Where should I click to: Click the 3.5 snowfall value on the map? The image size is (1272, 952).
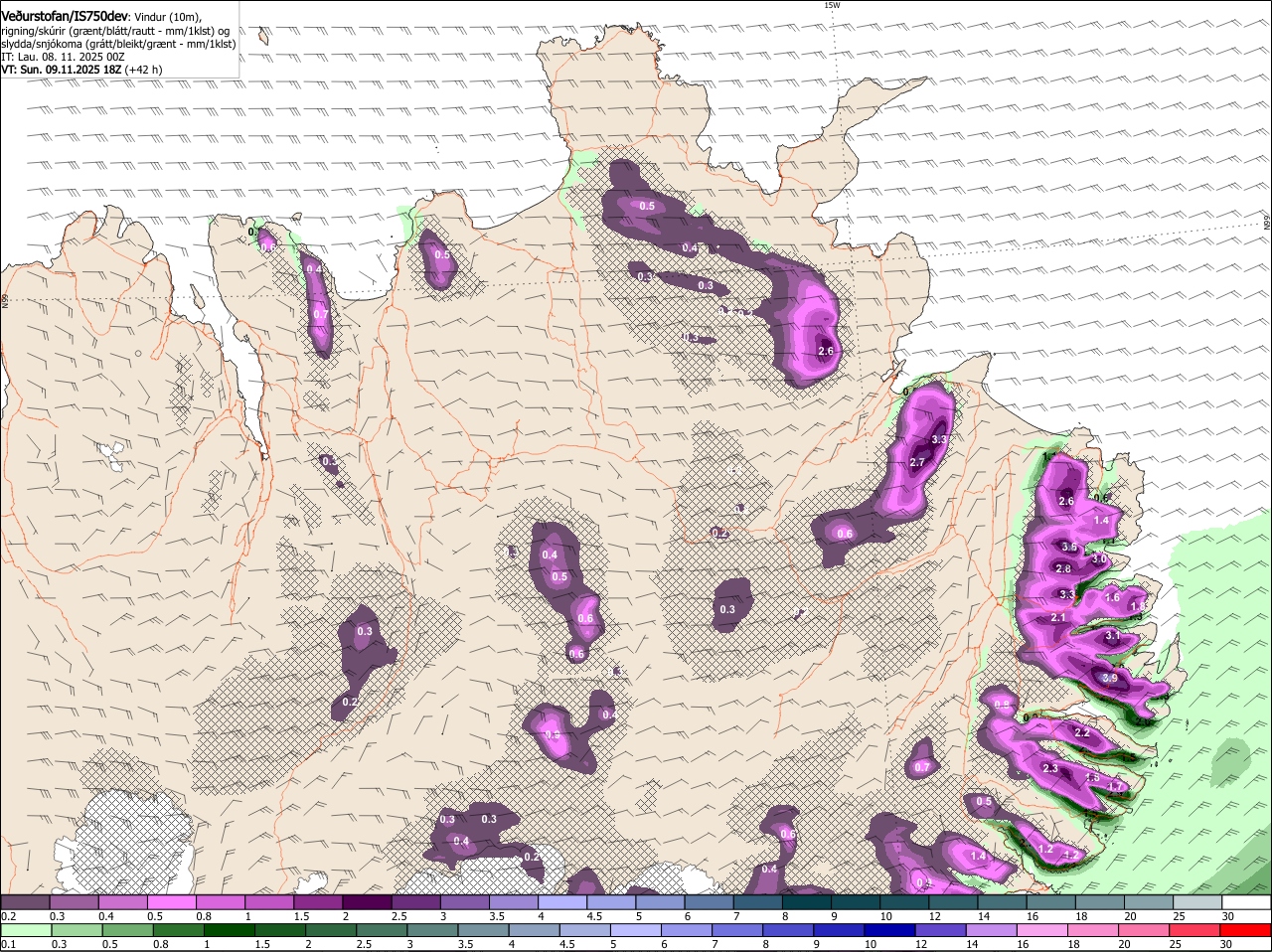tap(1069, 548)
